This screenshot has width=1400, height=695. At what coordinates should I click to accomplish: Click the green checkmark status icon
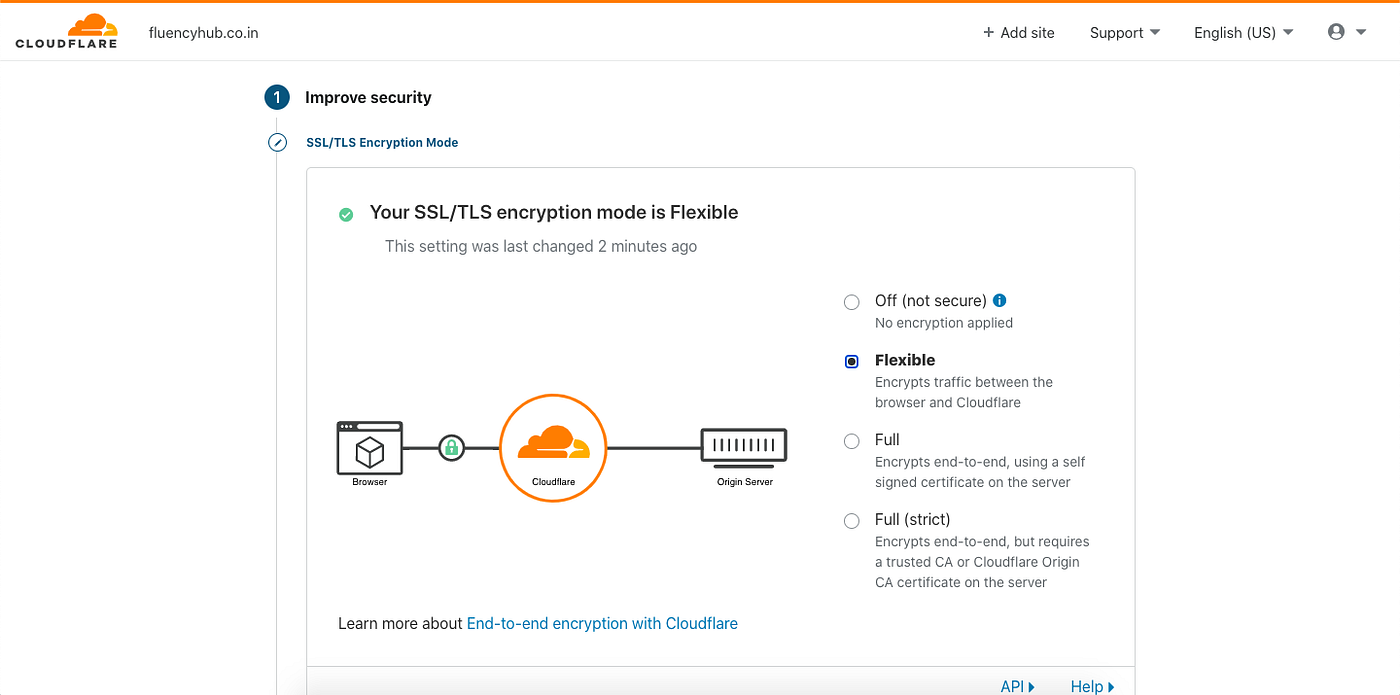(346, 214)
